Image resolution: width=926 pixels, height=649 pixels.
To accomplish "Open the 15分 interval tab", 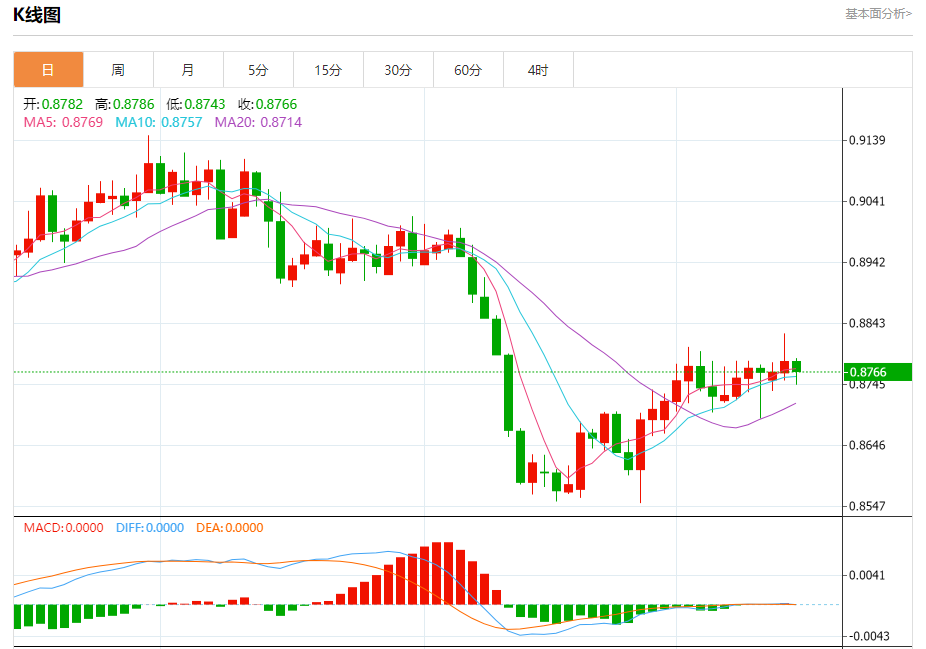I will point(328,70).
